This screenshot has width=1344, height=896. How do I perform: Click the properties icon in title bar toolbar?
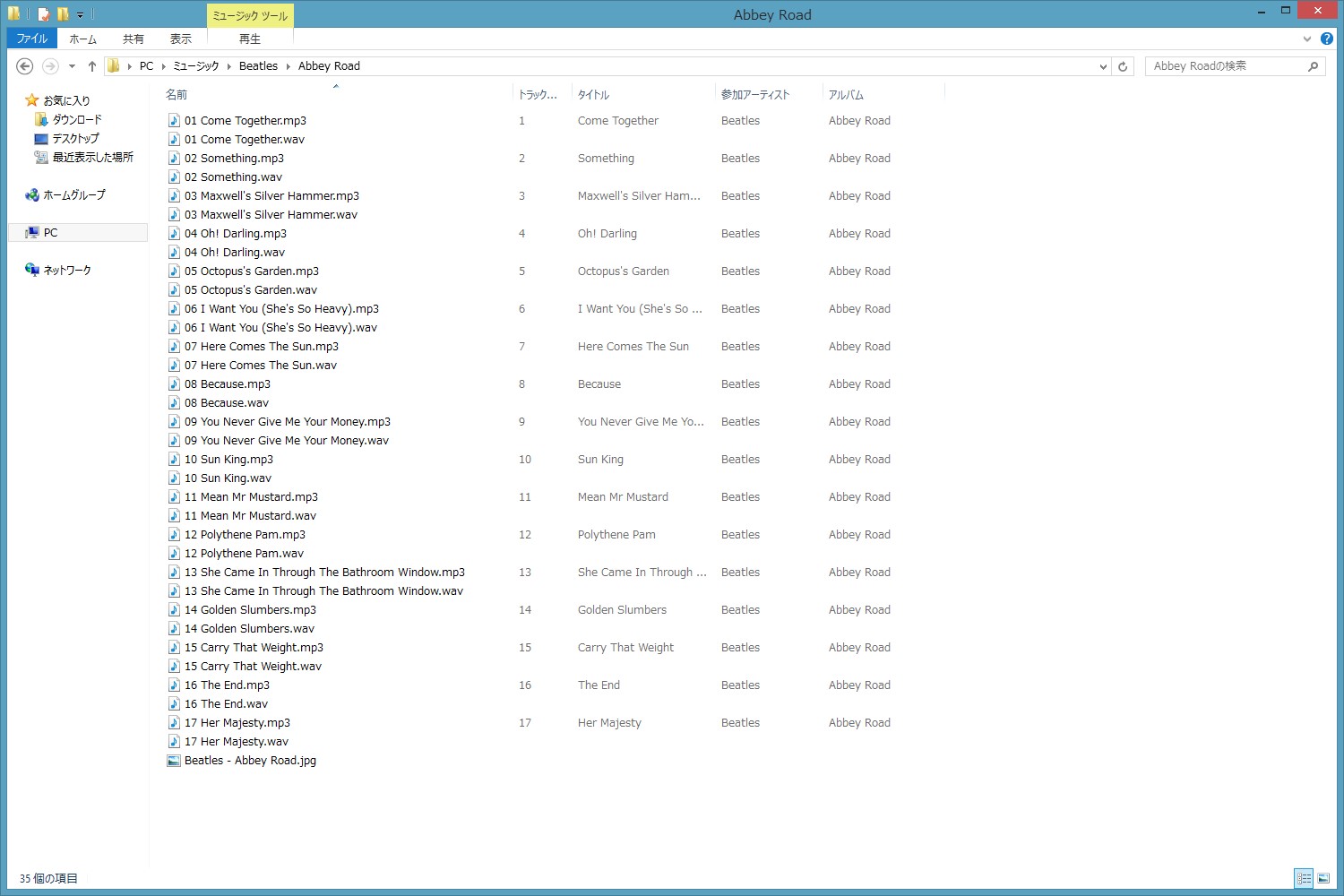click(x=43, y=14)
